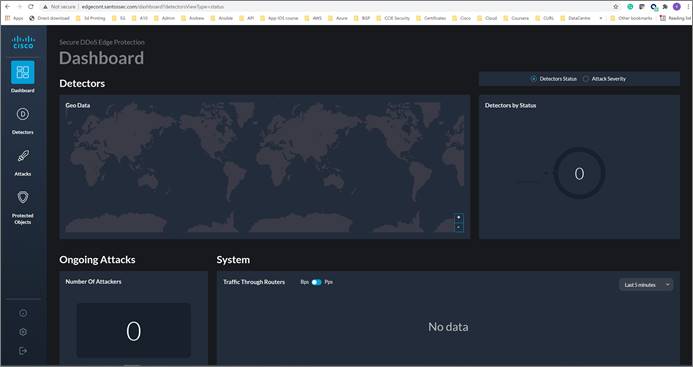The height and width of the screenshot is (367, 693).
Task: Open the Attacks sidebar icon
Action: pyautogui.click(x=23, y=156)
